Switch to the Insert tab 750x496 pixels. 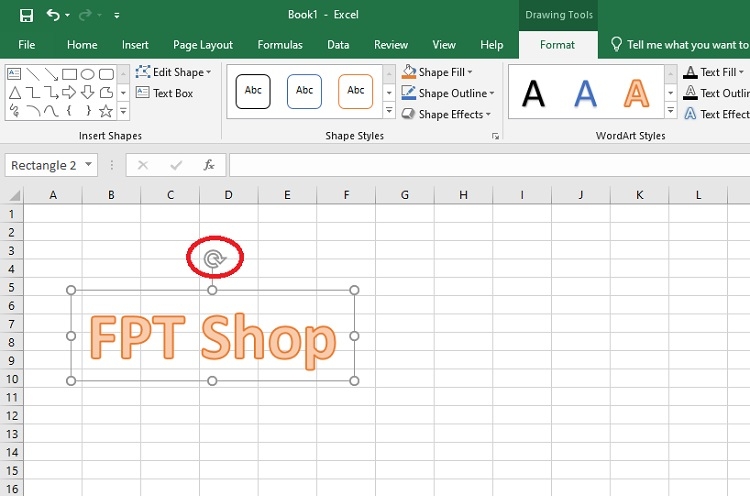tap(135, 45)
